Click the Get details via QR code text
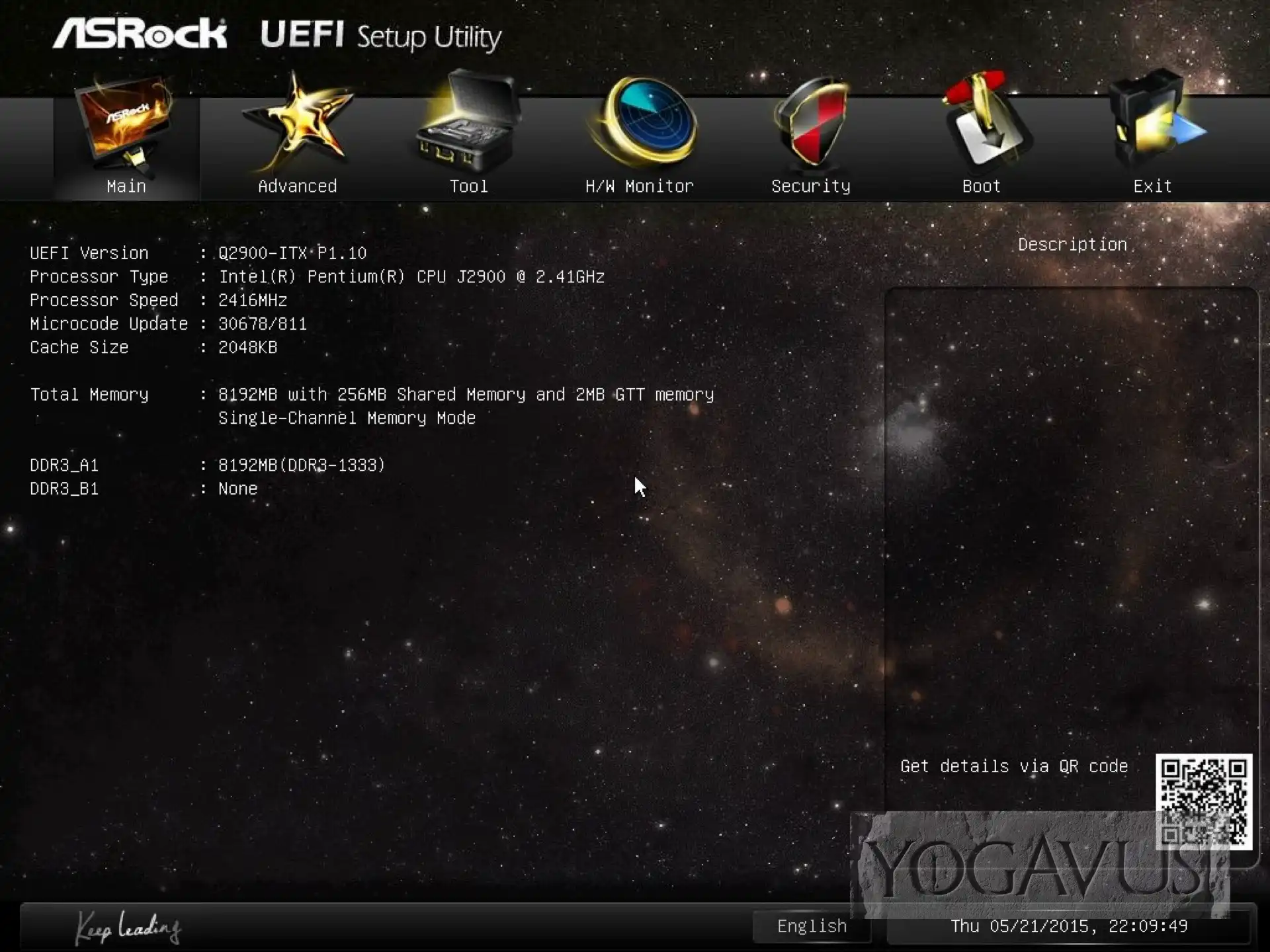Screen dimensions: 1270x952 coord(1013,766)
